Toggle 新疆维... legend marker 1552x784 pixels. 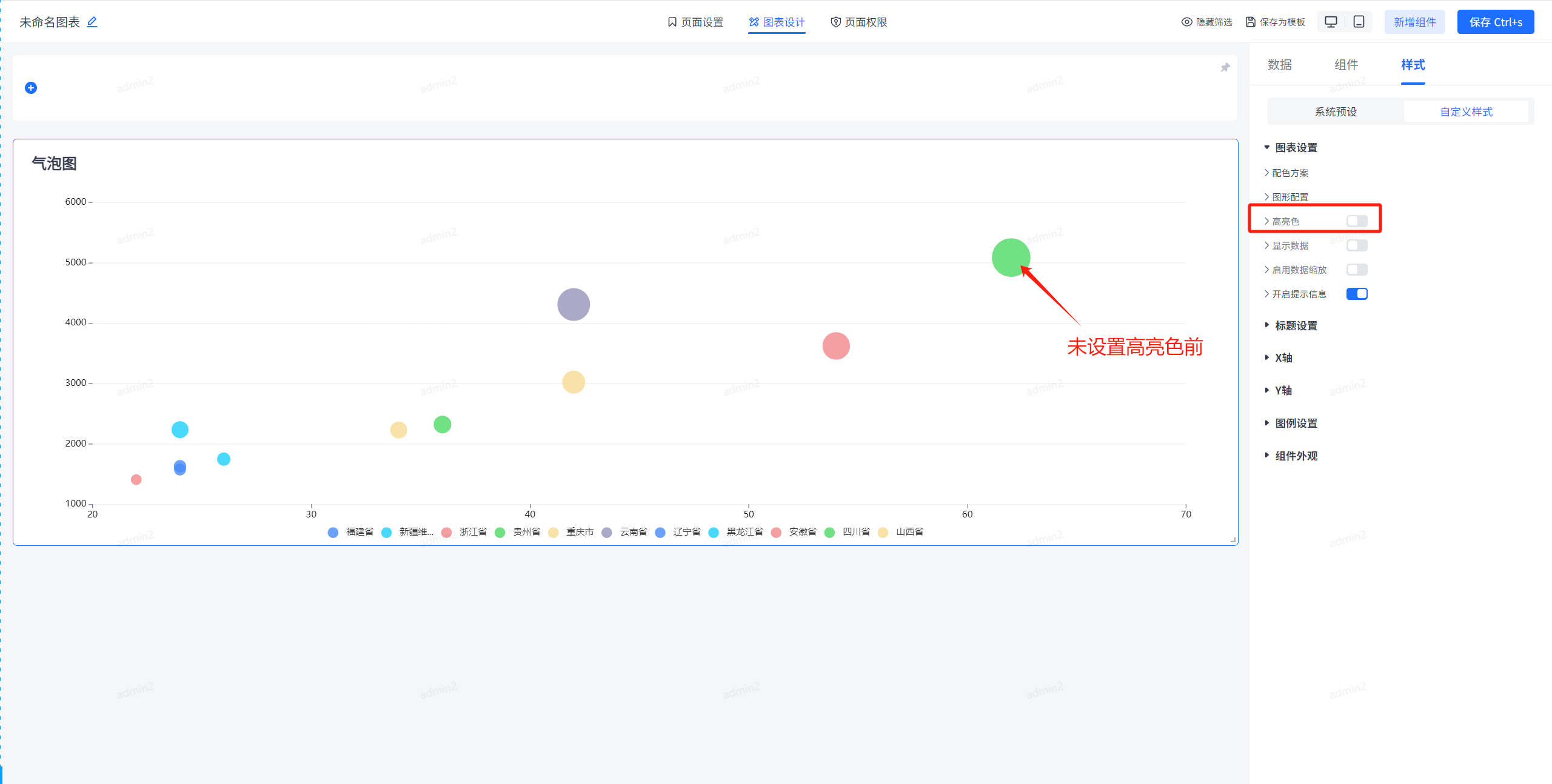coord(386,532)
